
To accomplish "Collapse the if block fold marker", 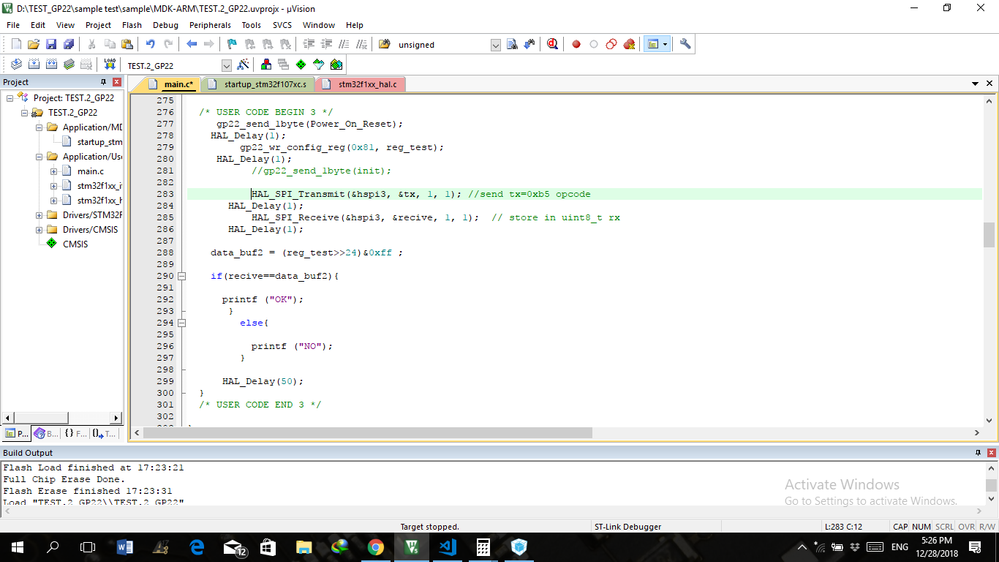I will tap(182, 276).
